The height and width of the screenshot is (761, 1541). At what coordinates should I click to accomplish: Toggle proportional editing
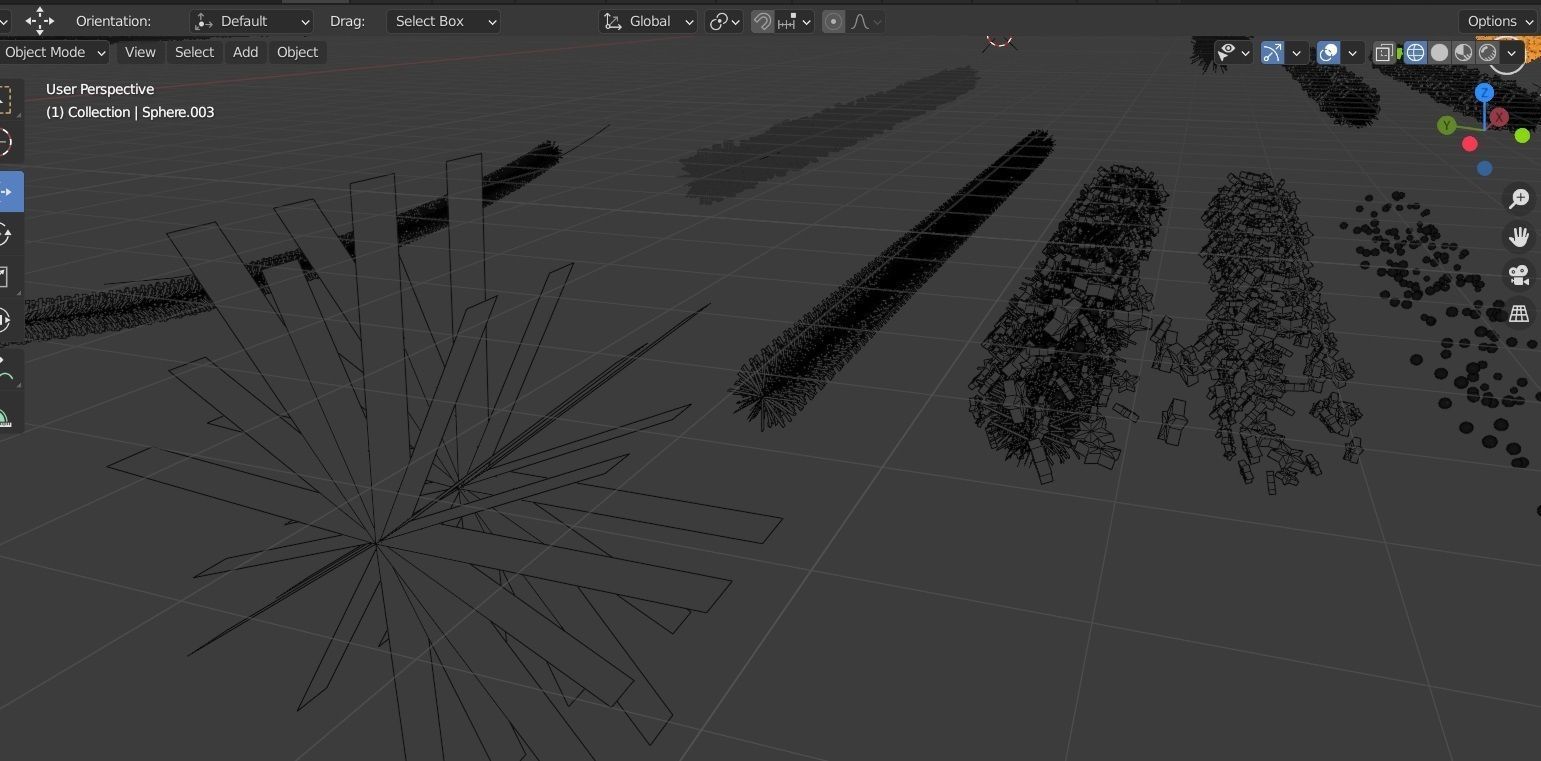pyautogui.click(x=833, y=21)
